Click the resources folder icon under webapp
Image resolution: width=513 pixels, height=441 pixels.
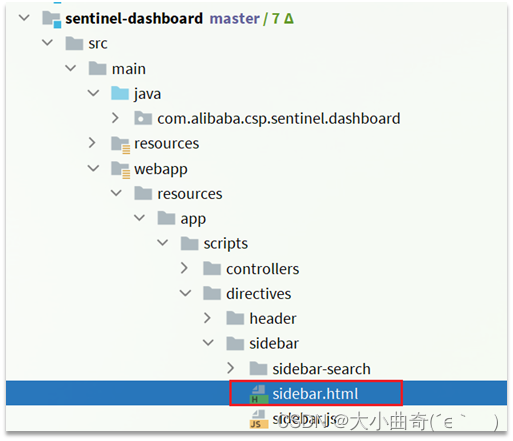click(143, 193)
